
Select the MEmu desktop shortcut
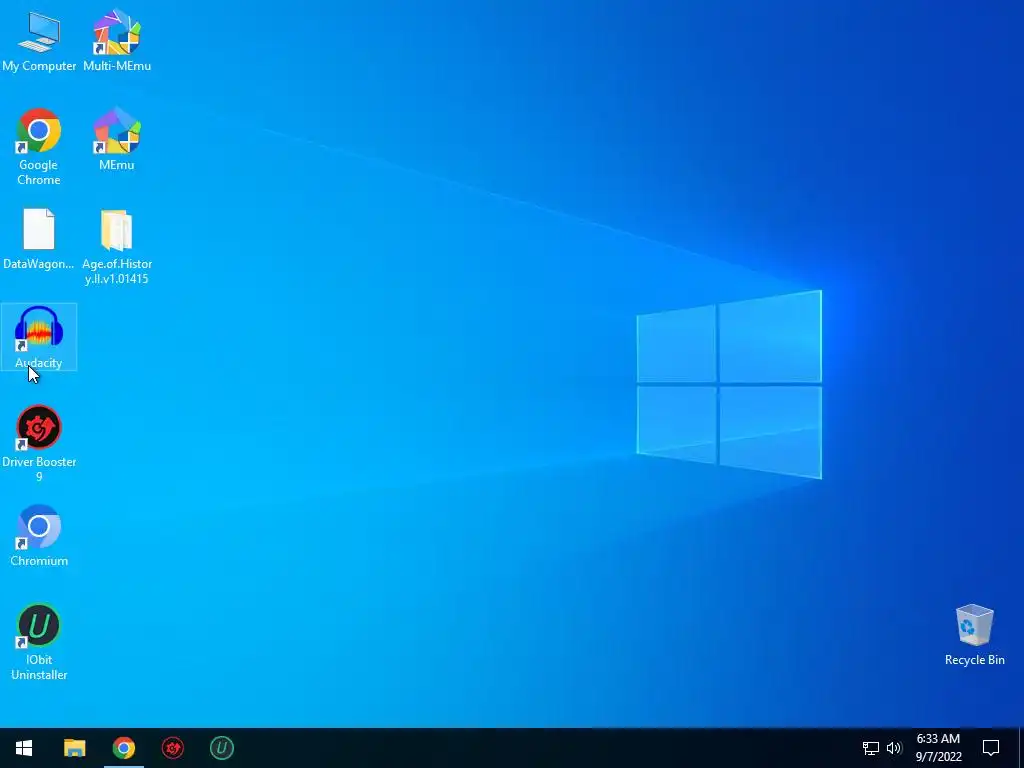tap(117, 139)
